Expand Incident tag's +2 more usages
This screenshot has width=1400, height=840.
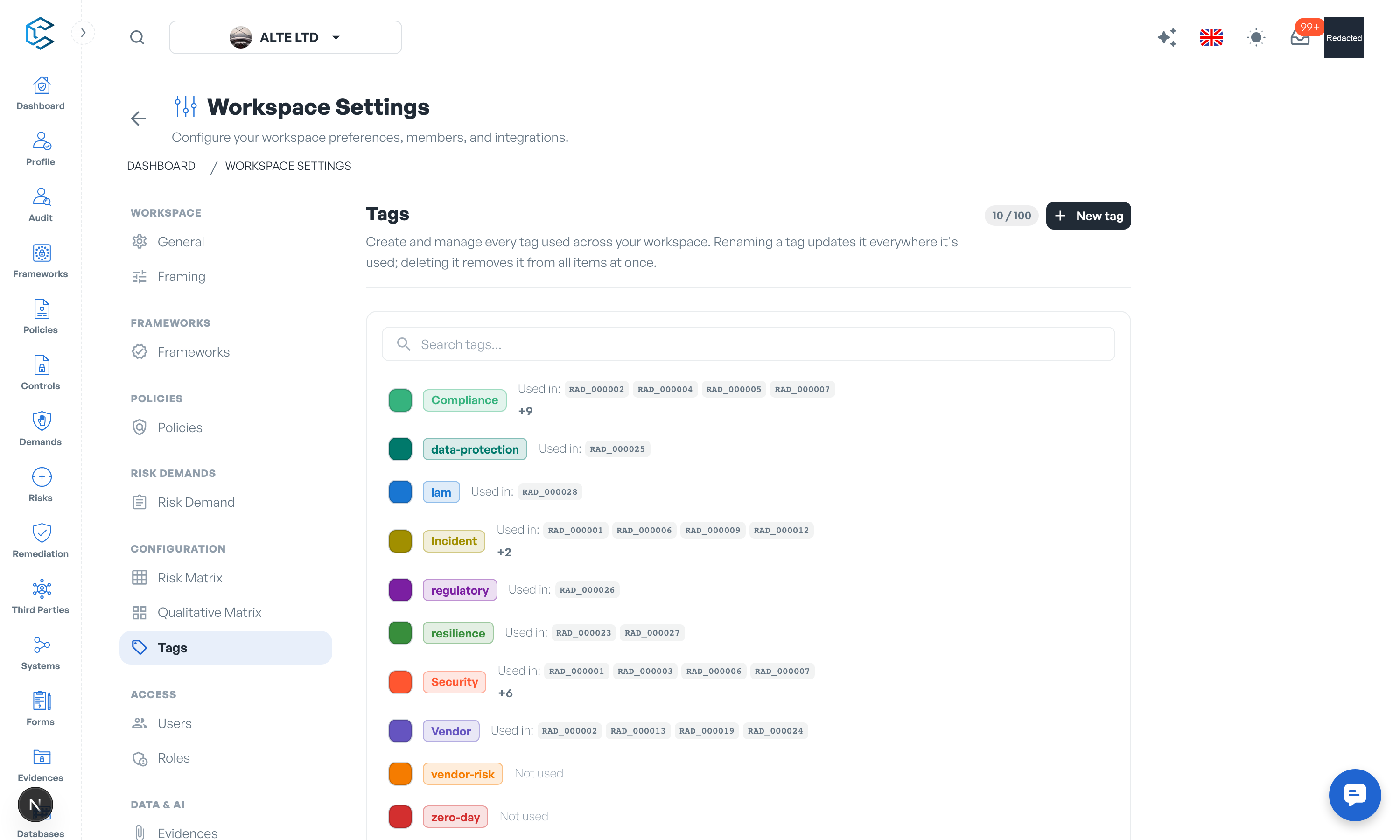tap(504, 552)
